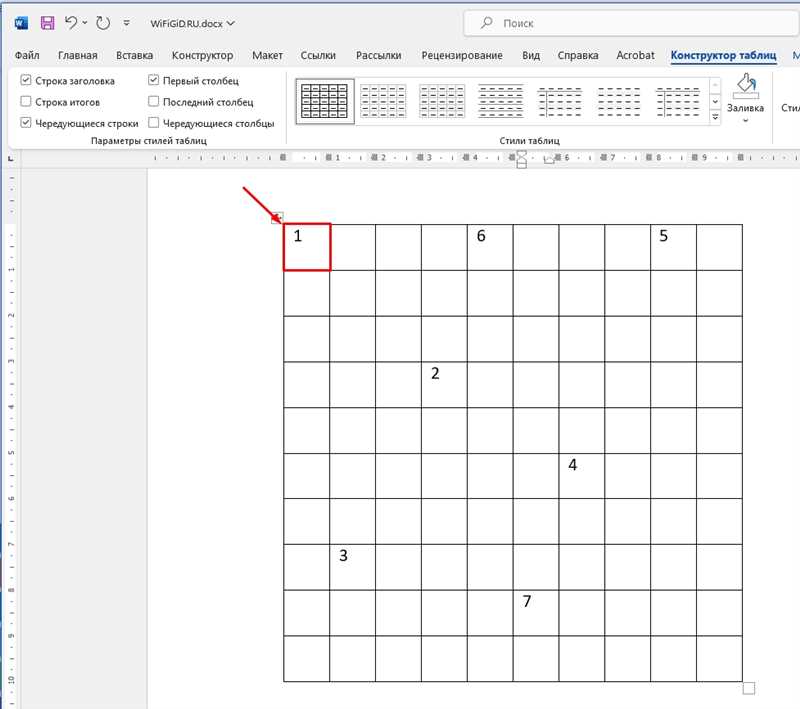800x709 pixels.
Task: Click the table cell containing 6
Action: point(490,247)
